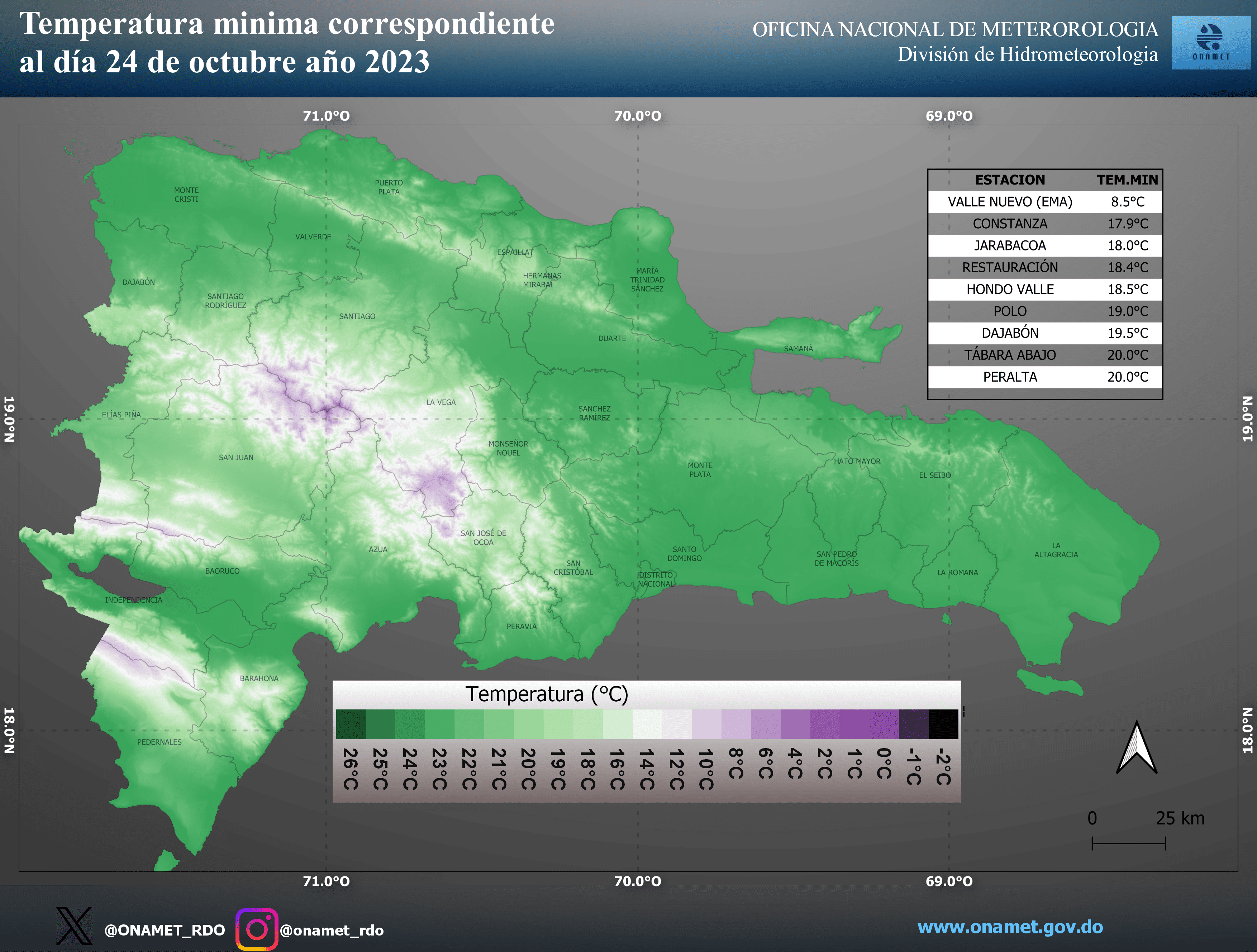Select the JARABACOA station cell

point(1010,245)
